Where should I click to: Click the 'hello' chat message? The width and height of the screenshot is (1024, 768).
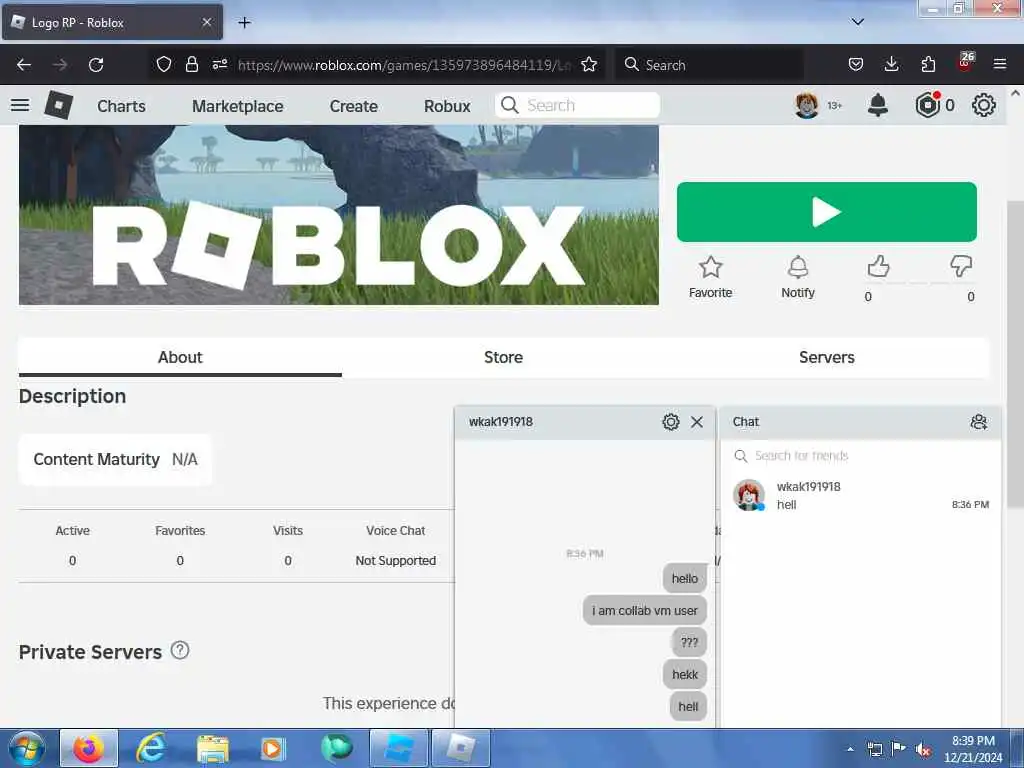684,579
